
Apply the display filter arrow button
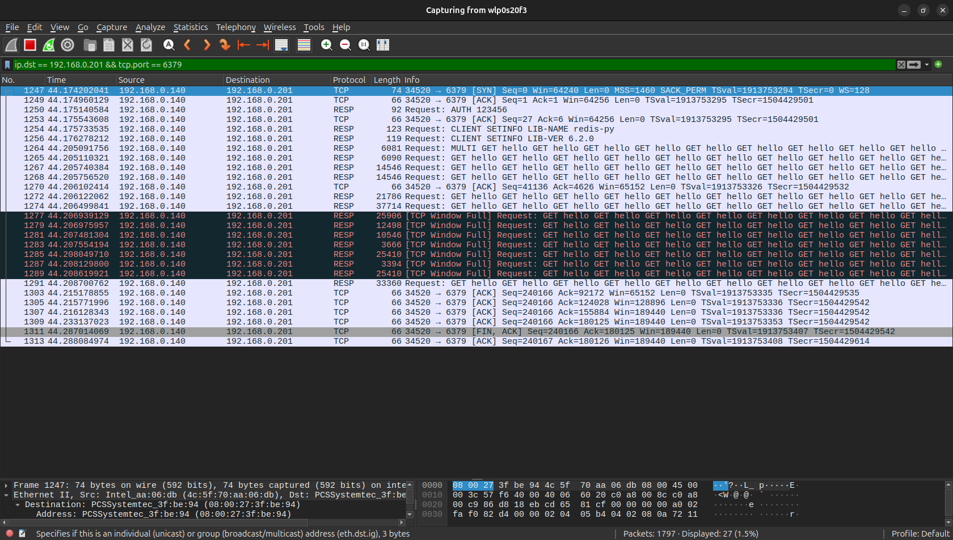tap(914, 64)
